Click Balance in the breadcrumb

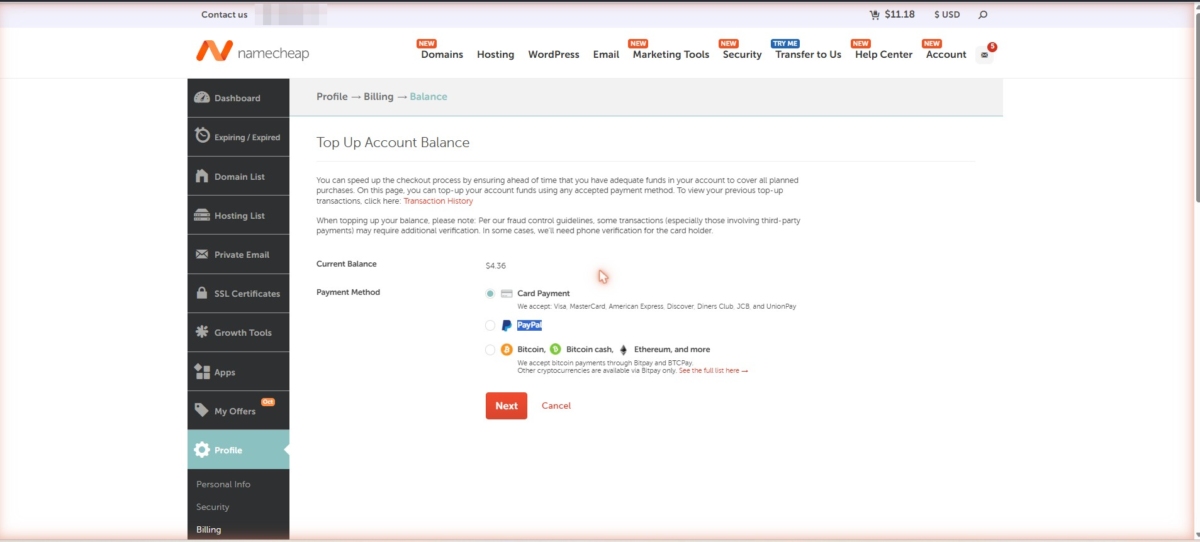428,97
